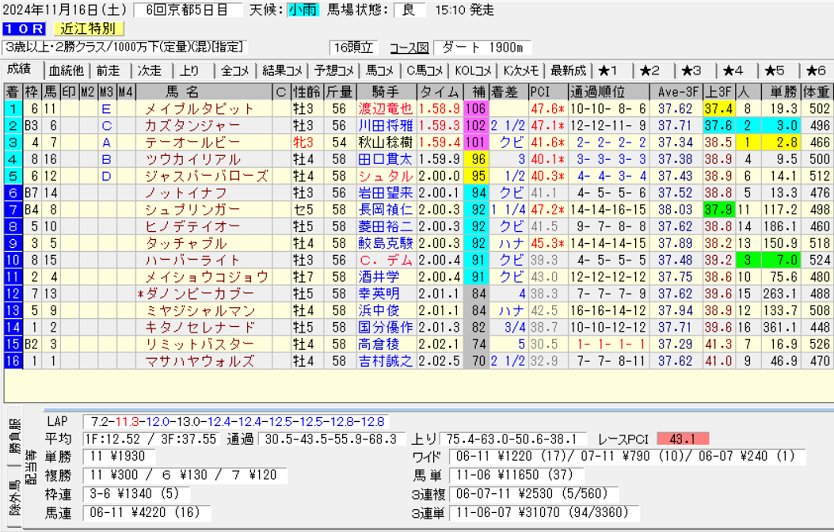Click jockey 川田将雅 name
834x532 pixels.
[384, 125]
